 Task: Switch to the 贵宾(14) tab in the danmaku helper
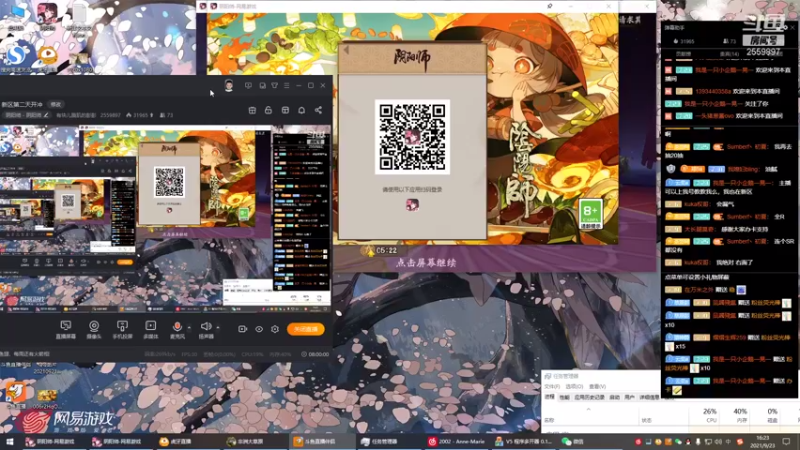tap(729, 54)
